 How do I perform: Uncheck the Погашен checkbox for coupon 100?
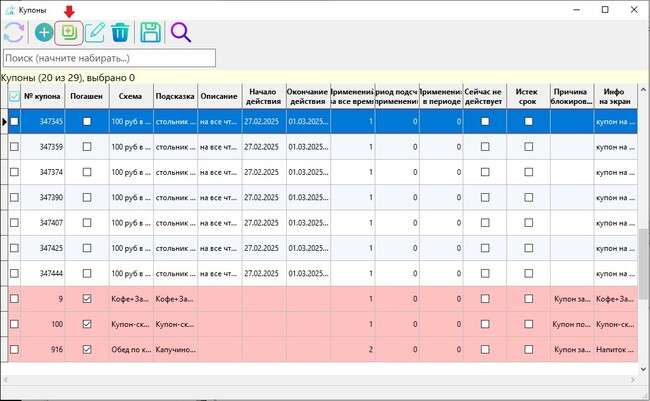tap(87, 324)
